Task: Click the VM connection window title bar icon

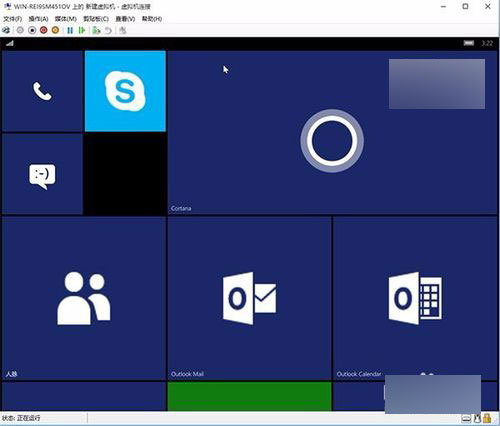Action: click(7, 6)
